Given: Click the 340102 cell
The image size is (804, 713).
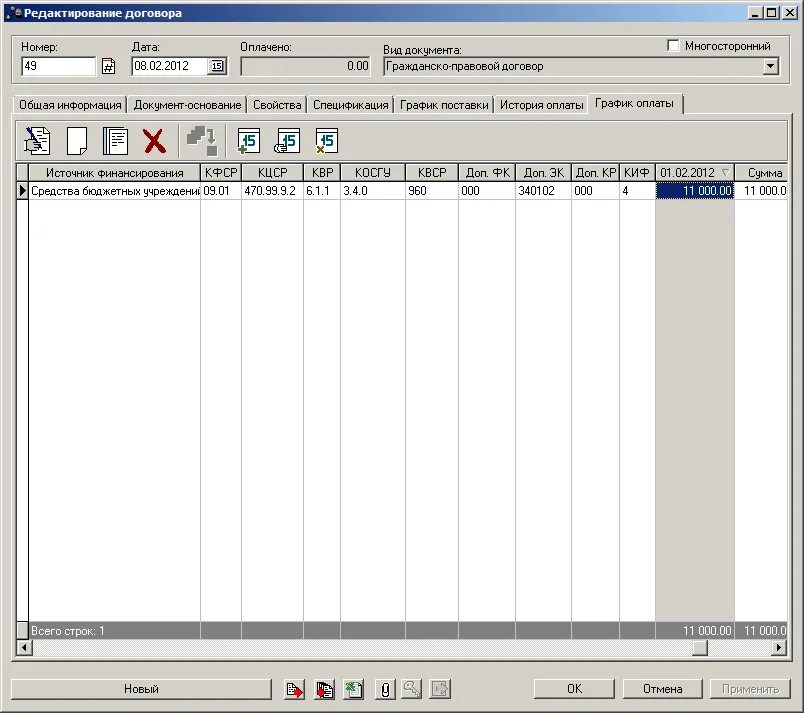Looking at the screenshot, I should [544, 191].
